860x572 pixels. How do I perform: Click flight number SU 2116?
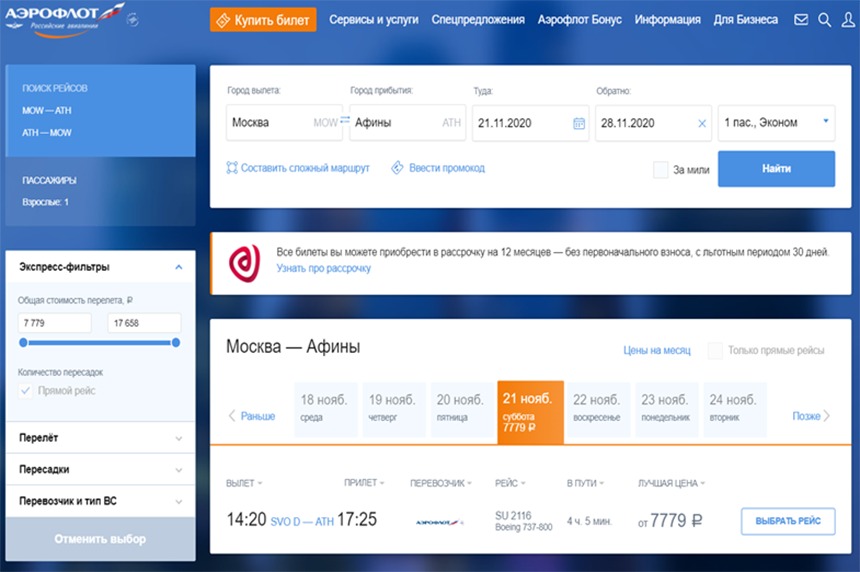tap(513, 516)
